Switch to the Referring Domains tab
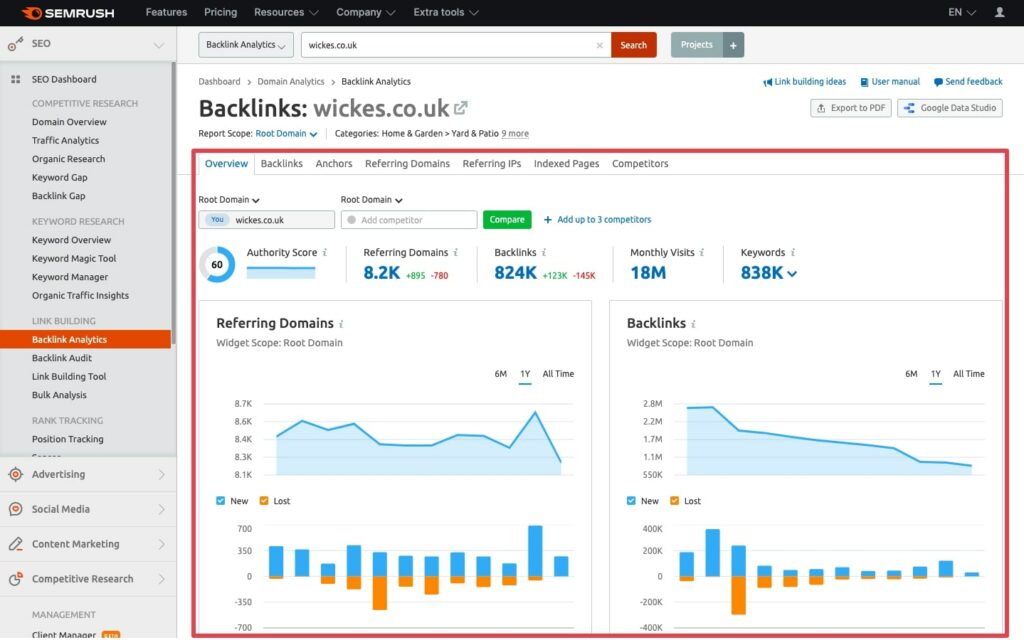1024x640 pixels. point(407,163)
